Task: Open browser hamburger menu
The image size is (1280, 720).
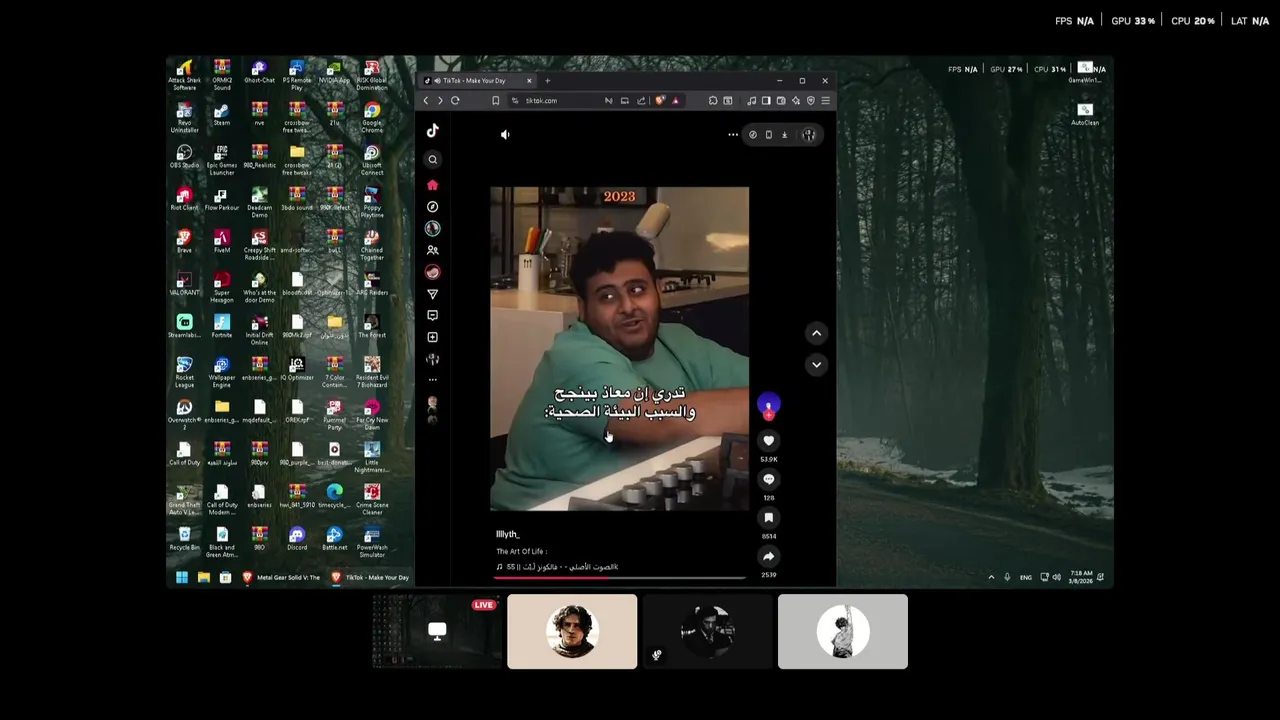Action: coord(825,100)
